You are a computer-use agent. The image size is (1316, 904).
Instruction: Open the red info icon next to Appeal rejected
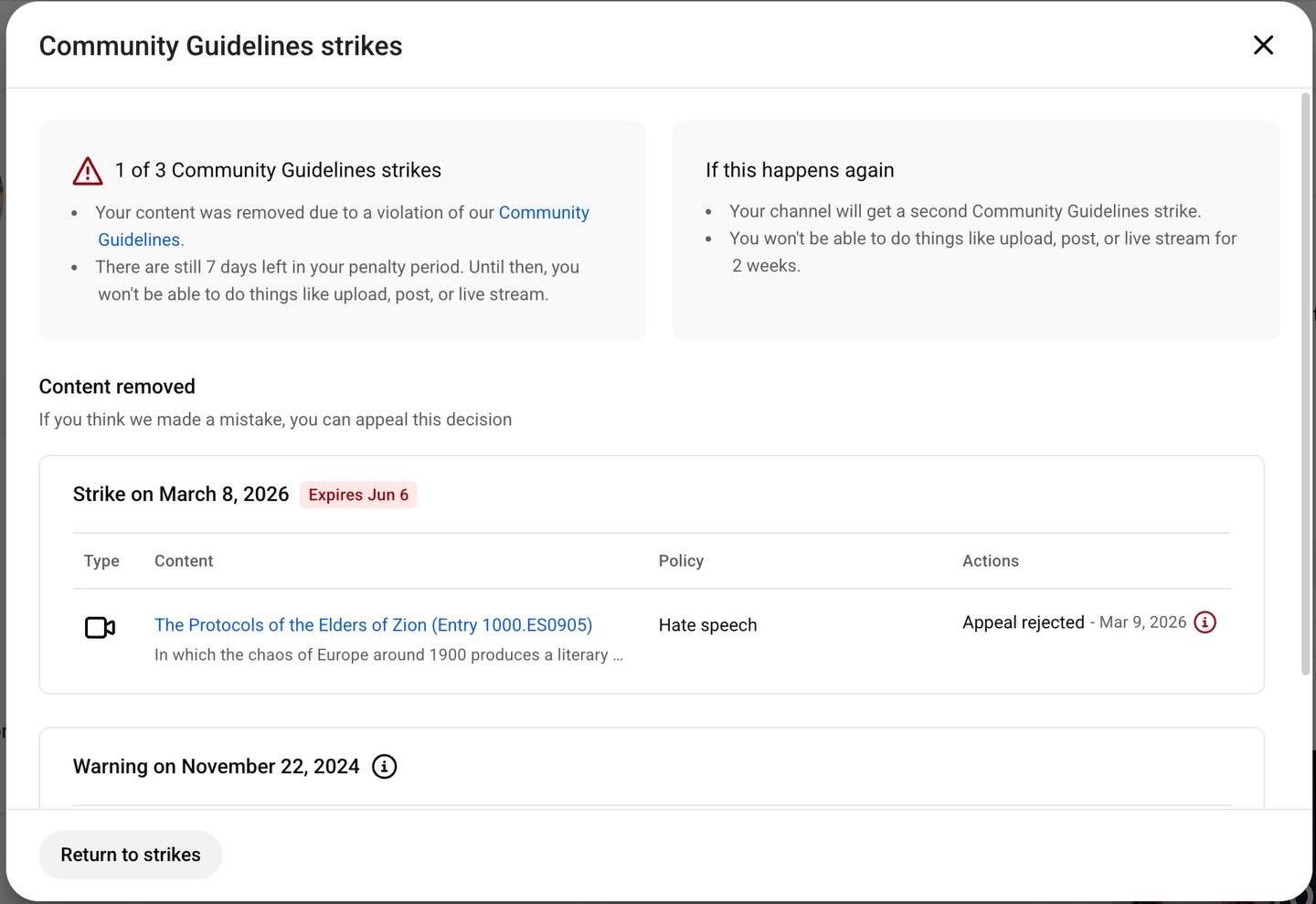1205,622
